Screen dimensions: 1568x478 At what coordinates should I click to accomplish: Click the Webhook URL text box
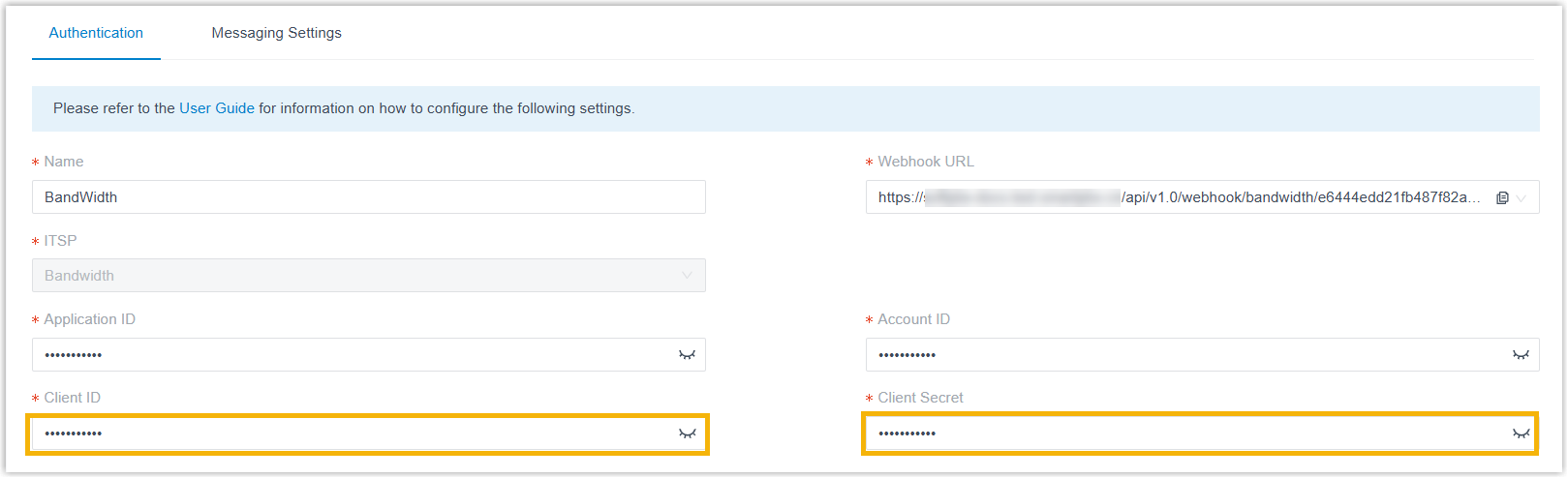pos(1203,197)
